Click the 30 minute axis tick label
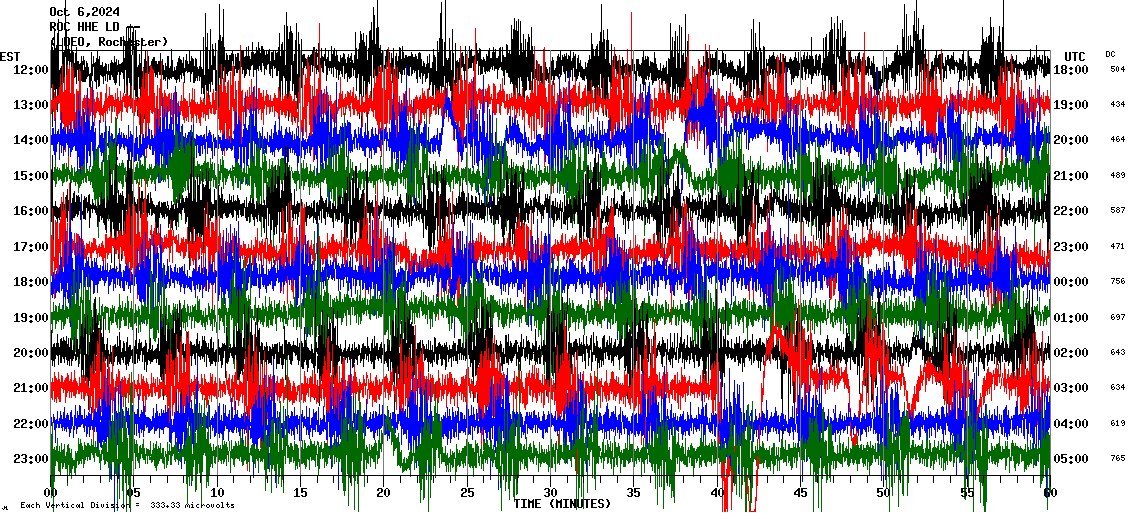The image size is (1130, 519). [x=550, y=492]
